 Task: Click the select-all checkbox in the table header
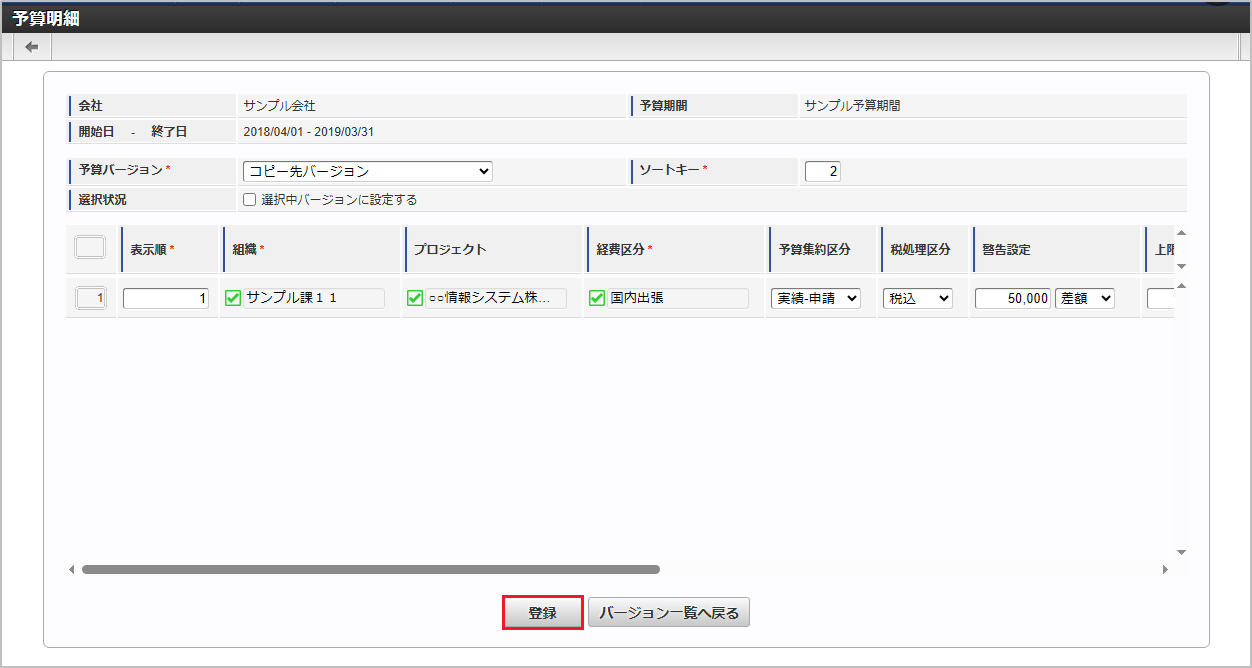(x=90, y=246)
